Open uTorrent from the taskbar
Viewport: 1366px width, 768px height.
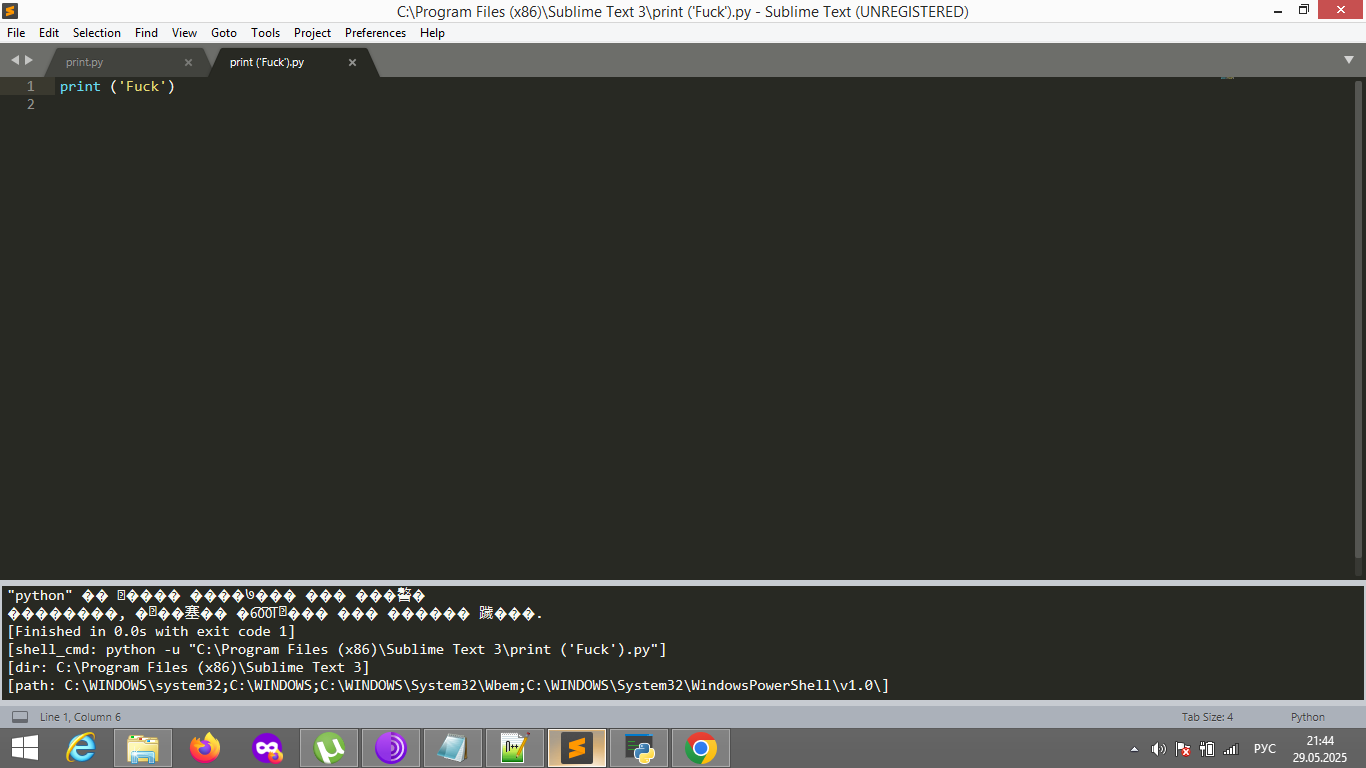point(329,748)
